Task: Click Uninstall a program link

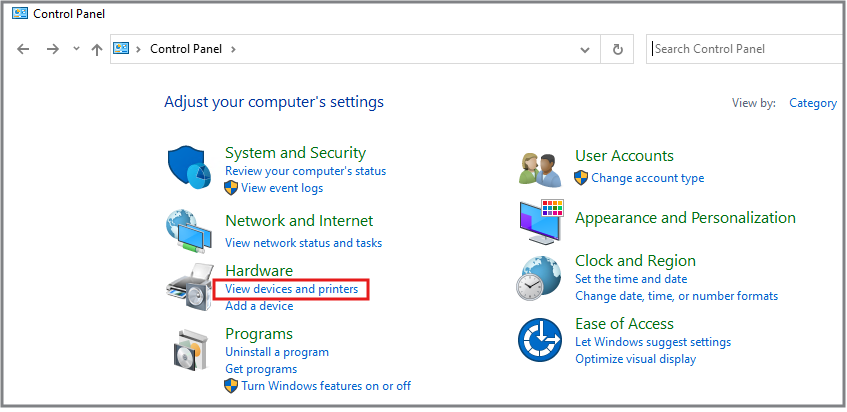Action: (x=277, y=352)
